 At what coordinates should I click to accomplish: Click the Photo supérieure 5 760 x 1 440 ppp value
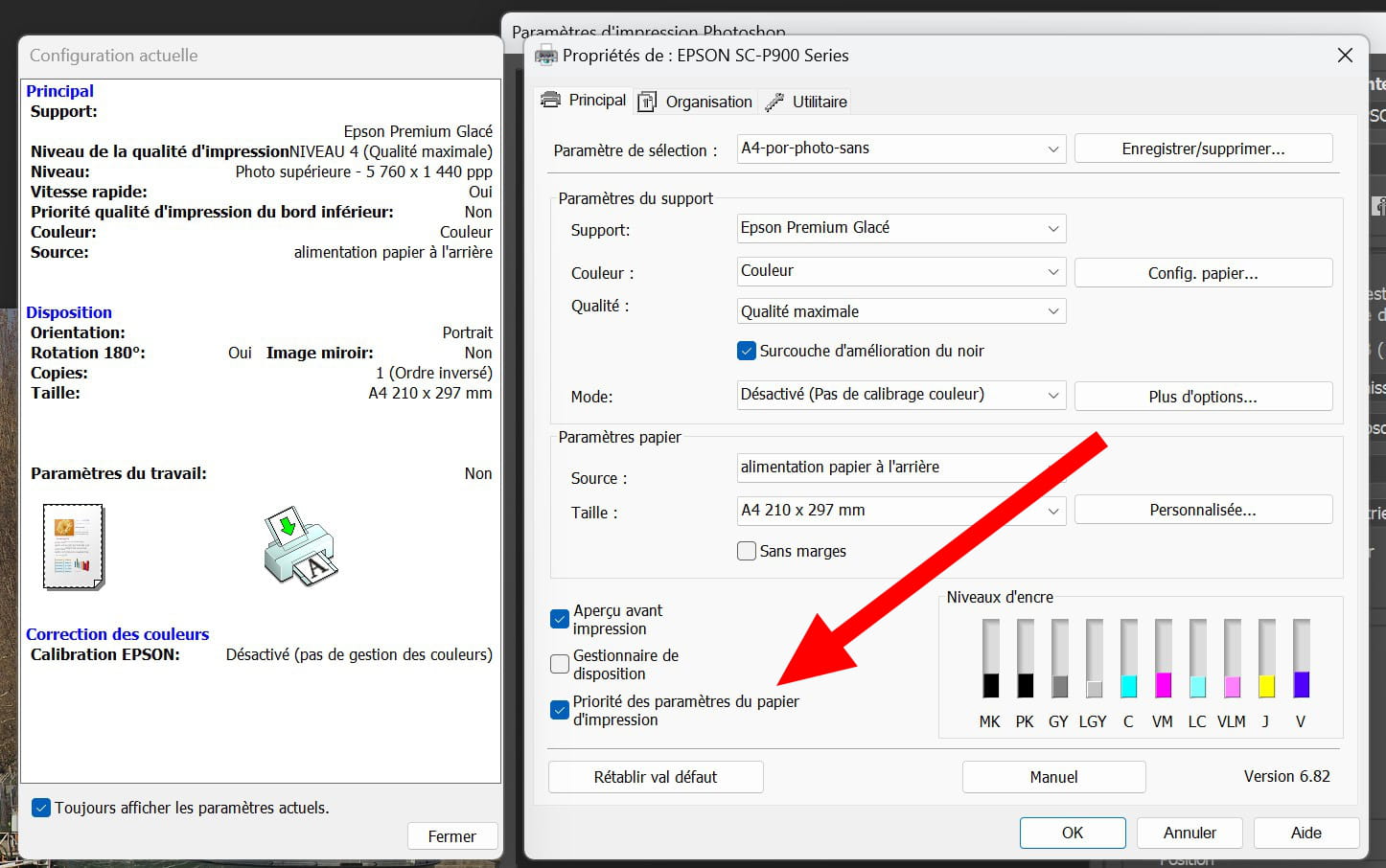[x=364, y=171]
